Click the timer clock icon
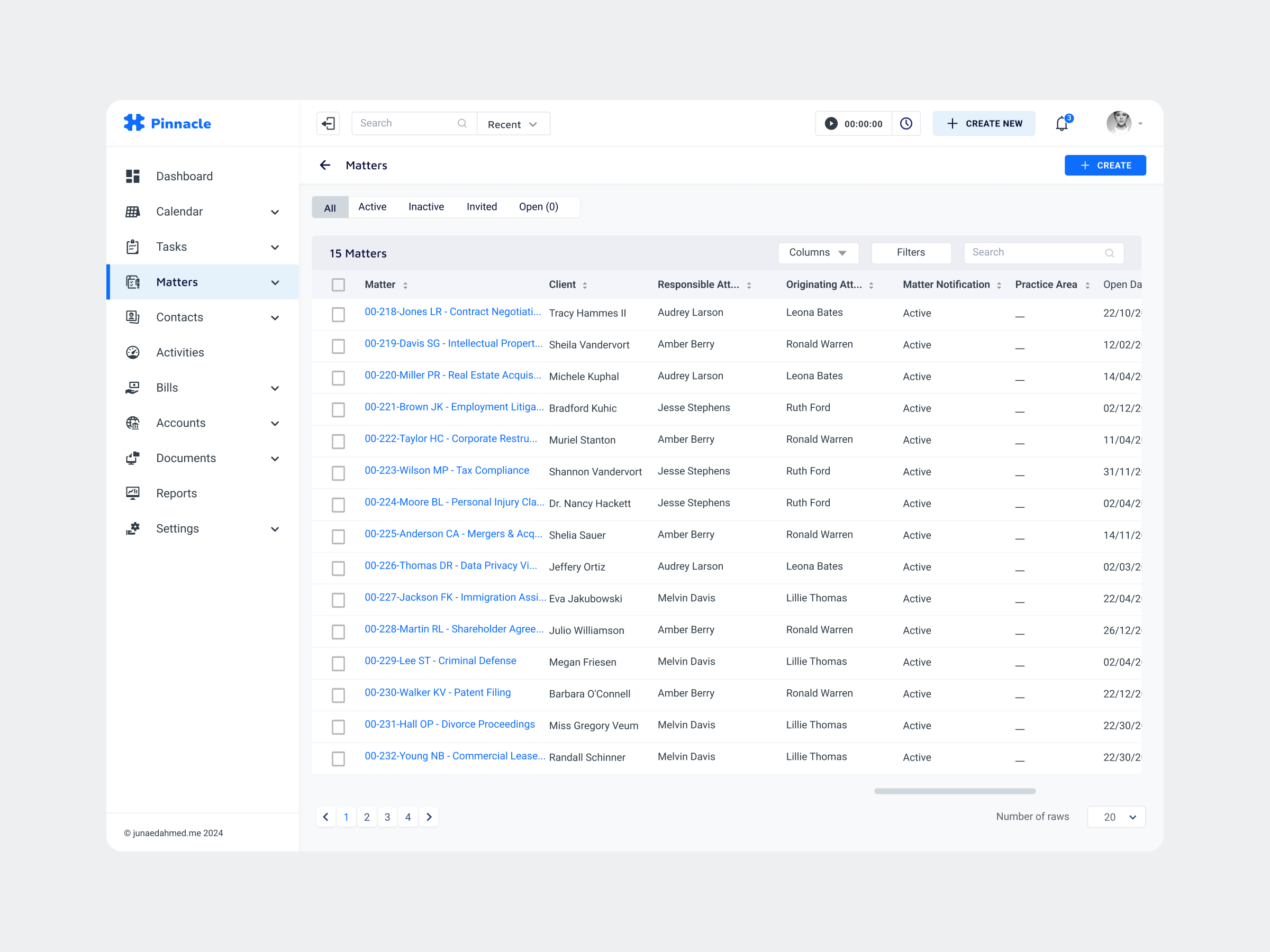The width and height of the screenshot is (1270, 952). 906,123
